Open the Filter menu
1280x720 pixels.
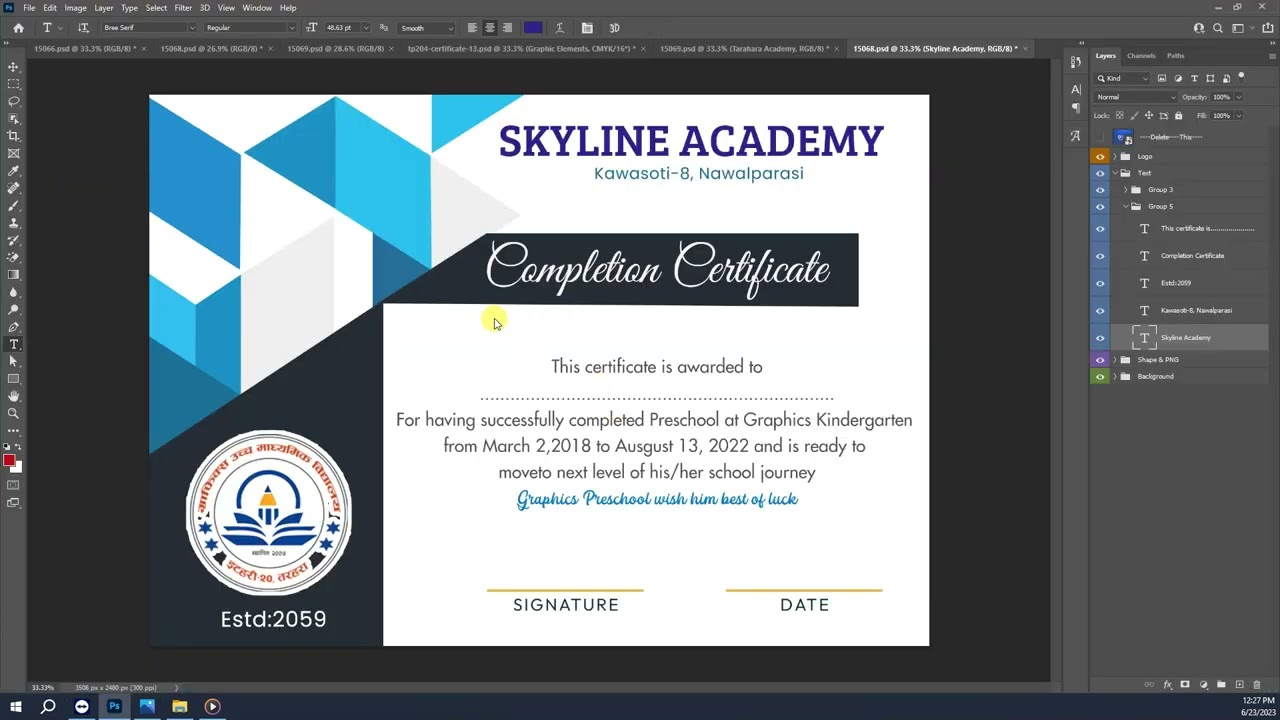[x=183, y=8]
